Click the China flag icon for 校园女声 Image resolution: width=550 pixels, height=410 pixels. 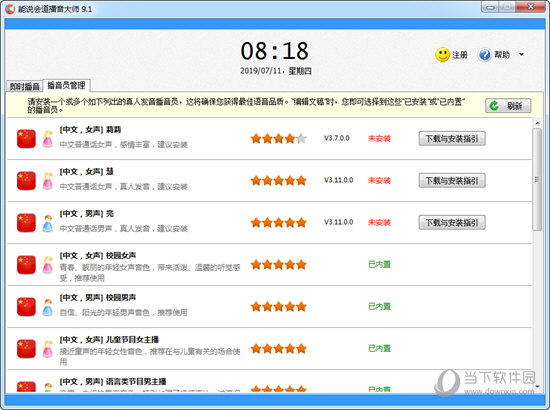26,264
